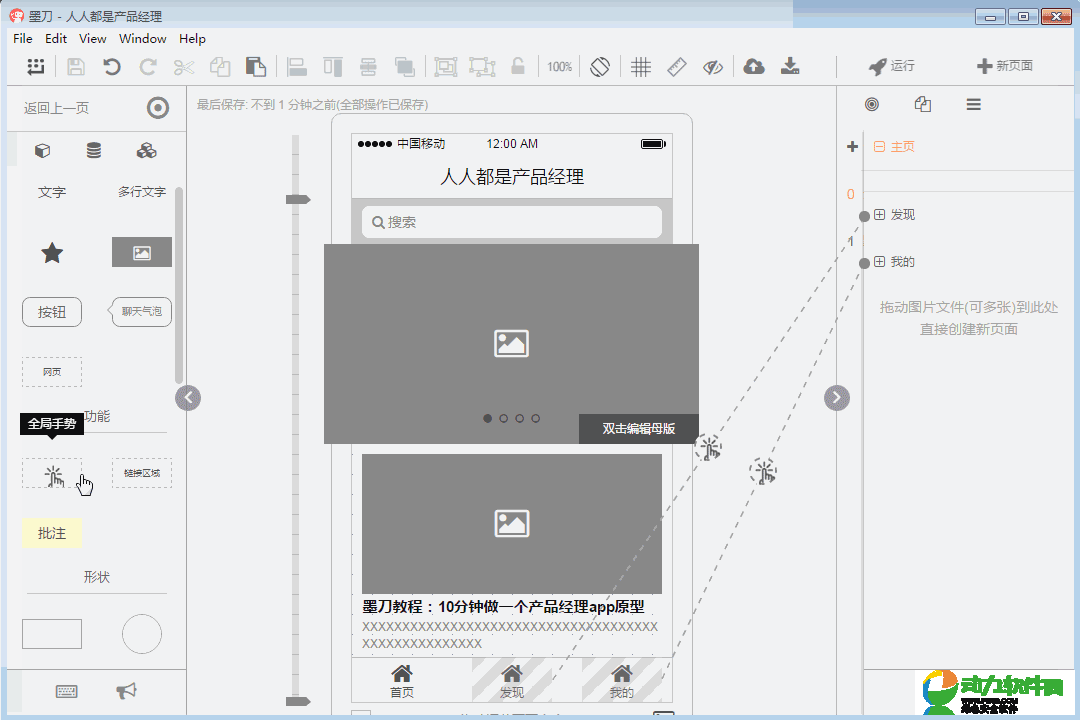The height and width of the screenshot is (720, 1080).
Task: Click the layer order icon
Action: coord(404,66)
